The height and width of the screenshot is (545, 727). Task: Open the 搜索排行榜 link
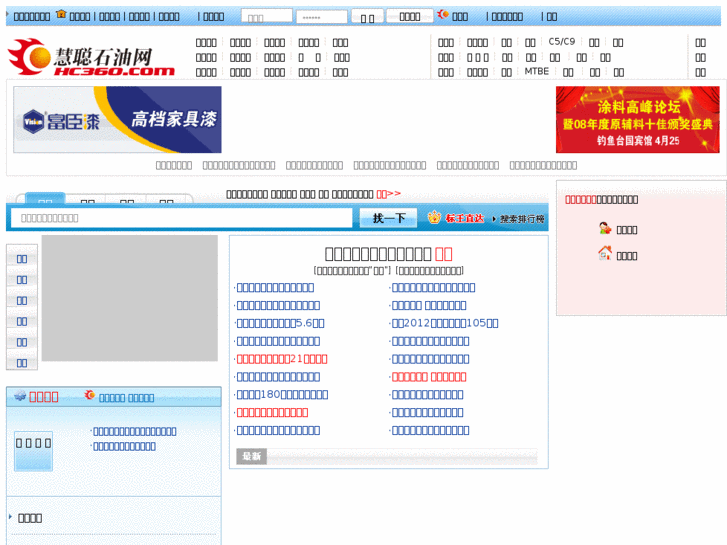tap(522, 219)
